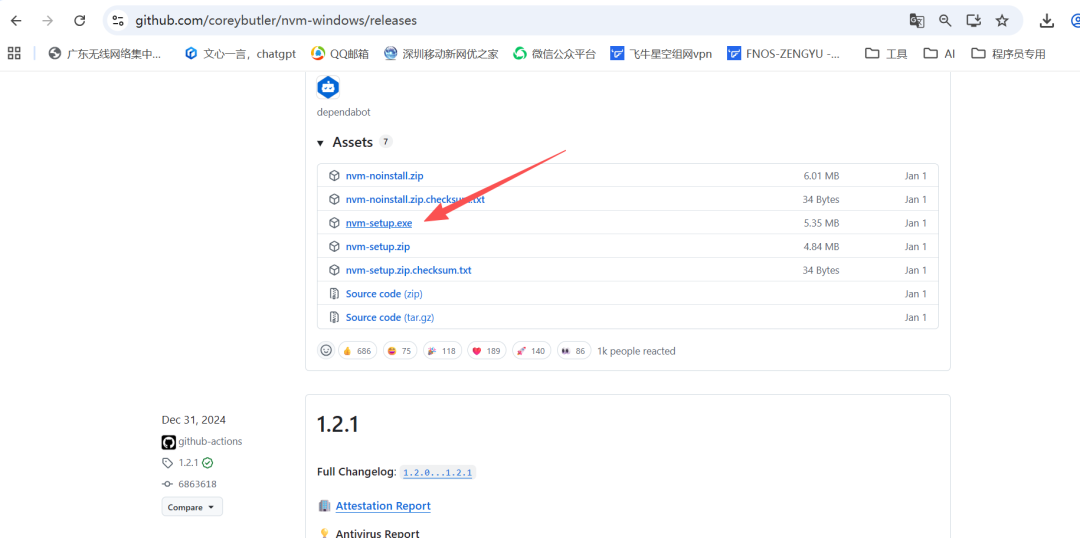This screenshot has height=538, width=1080.
Task: Toggle thumbs up reaction 686
Action: [357, 351]
